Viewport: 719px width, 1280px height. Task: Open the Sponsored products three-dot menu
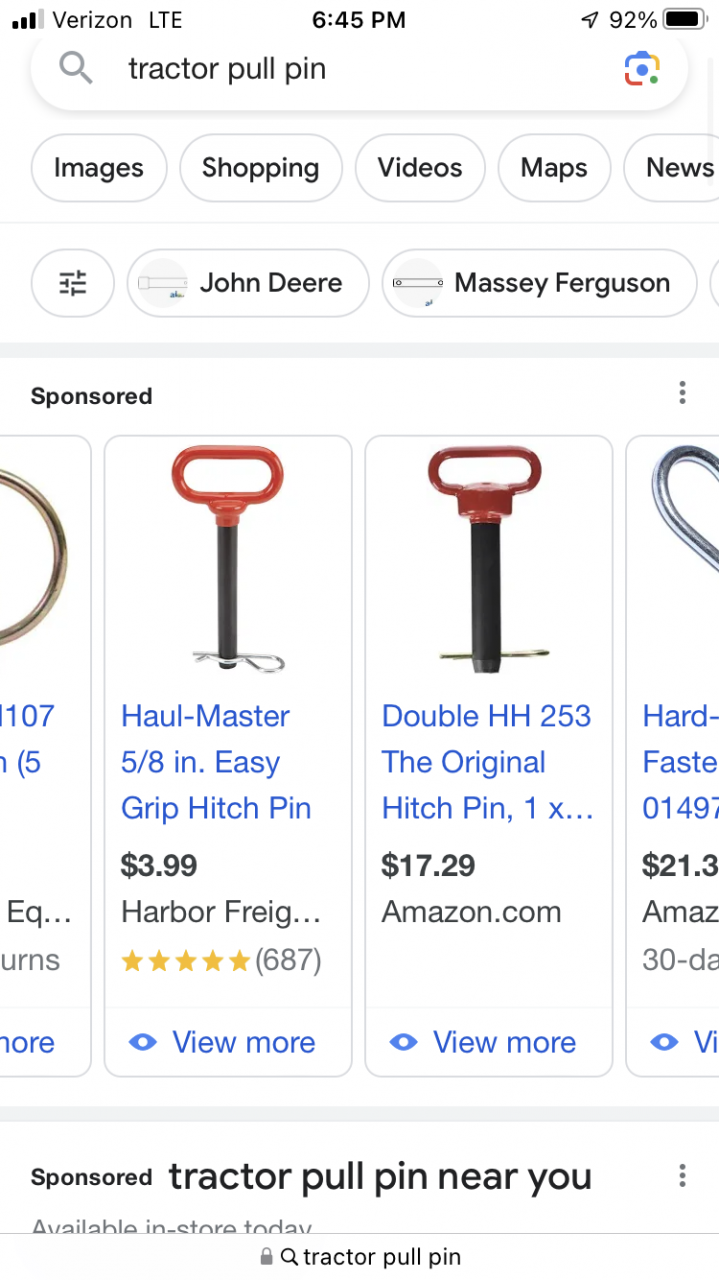682,392
